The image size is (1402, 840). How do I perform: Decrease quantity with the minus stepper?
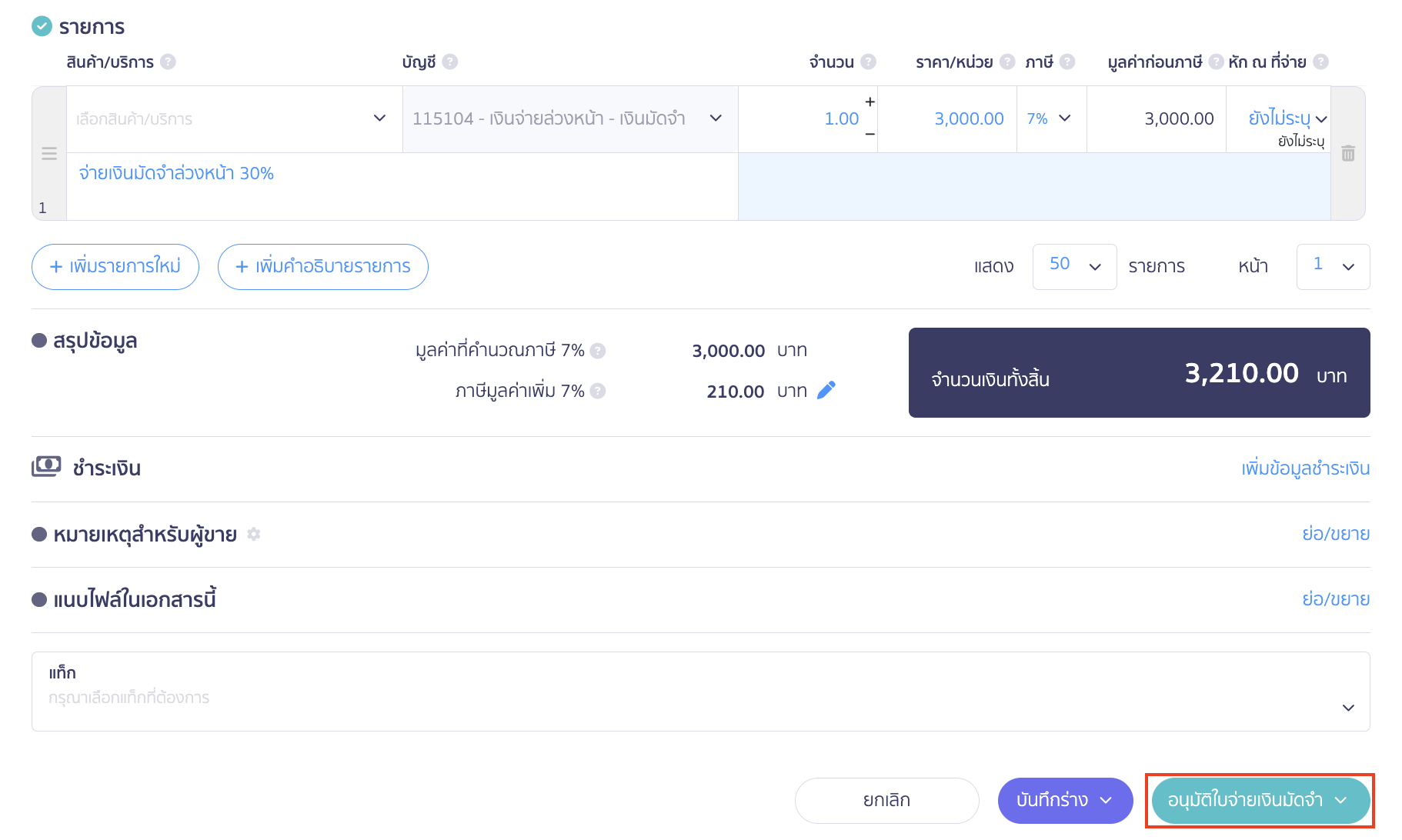pos(870,135)
